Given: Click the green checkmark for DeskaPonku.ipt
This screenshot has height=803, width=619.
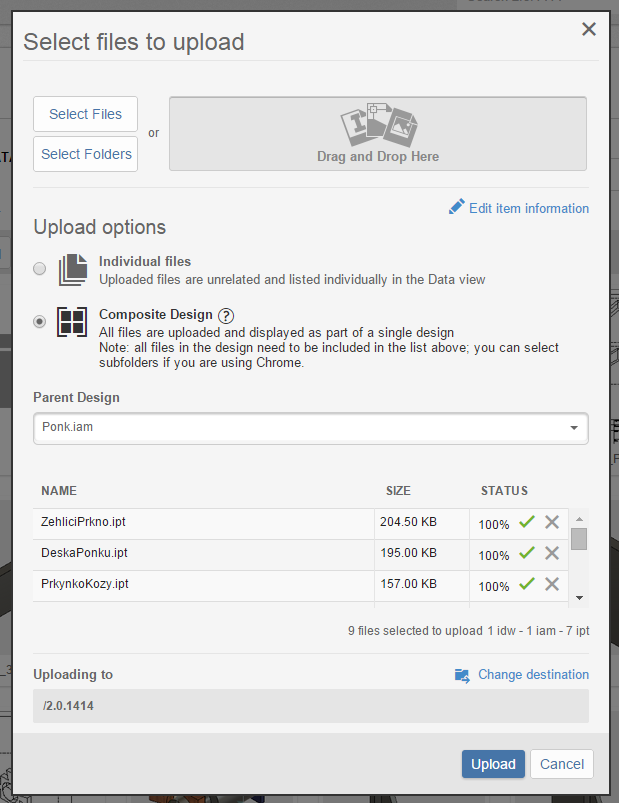Looking at the screenshot, I should [x=528, y=553].
